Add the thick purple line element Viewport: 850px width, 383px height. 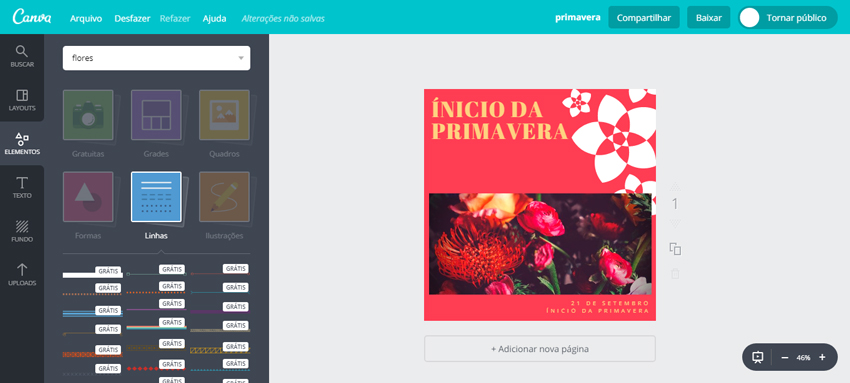click(220, 311)
